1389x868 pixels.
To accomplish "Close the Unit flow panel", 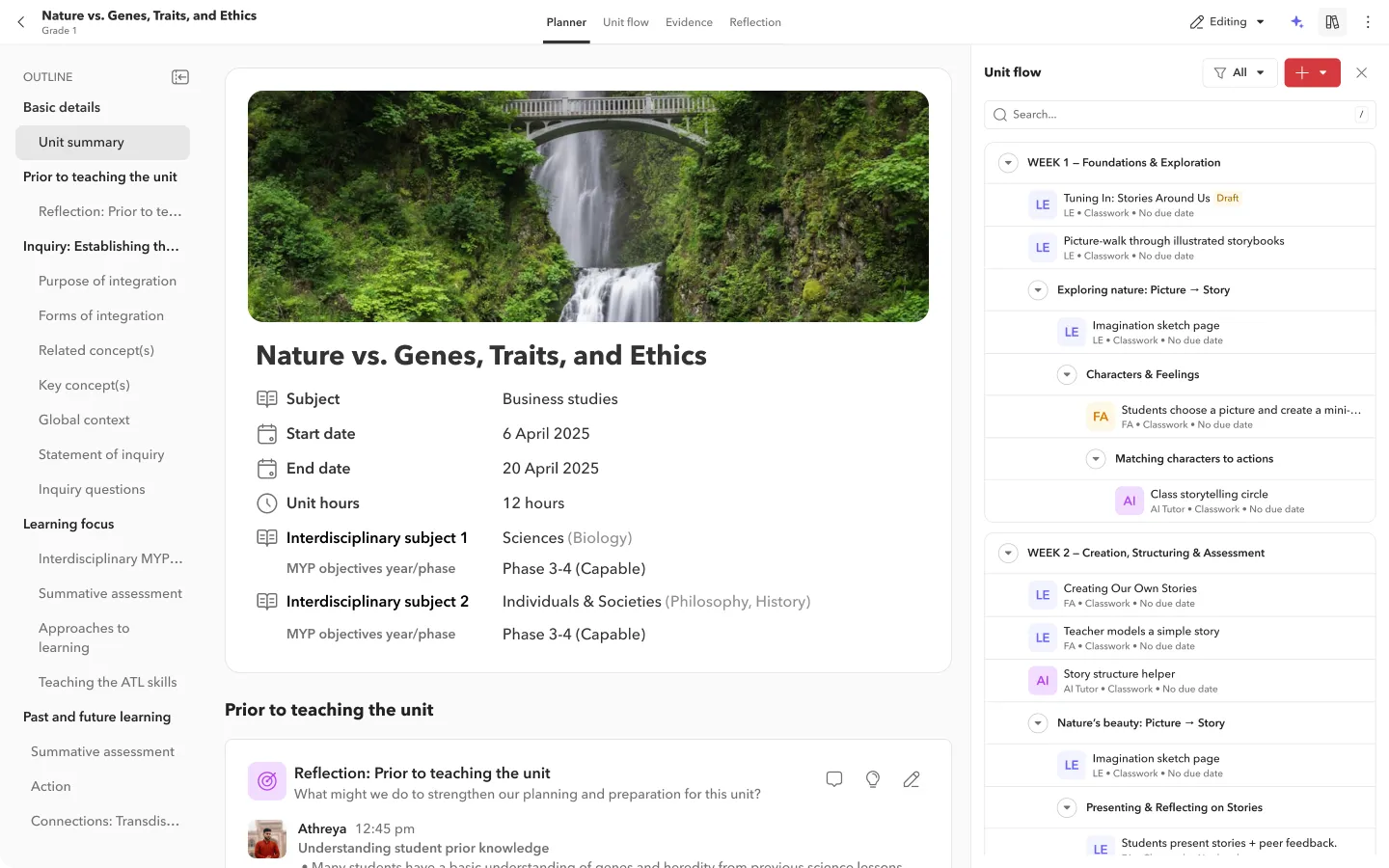I will point(1361,72).
